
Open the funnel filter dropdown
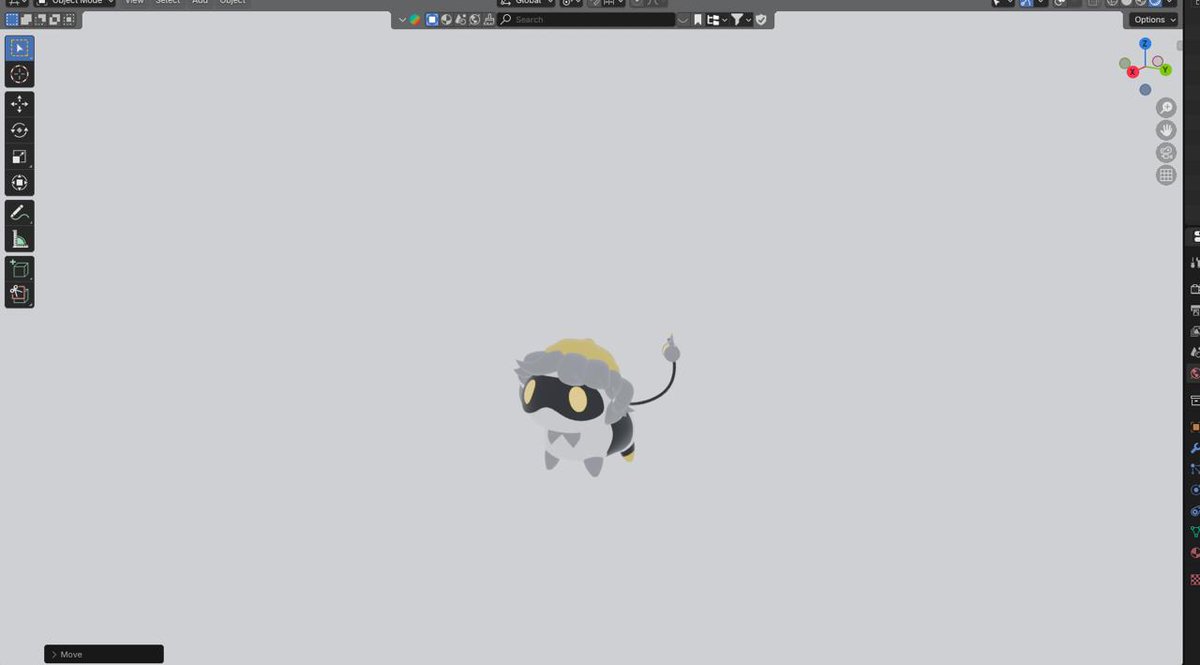(x=741, y=19)
